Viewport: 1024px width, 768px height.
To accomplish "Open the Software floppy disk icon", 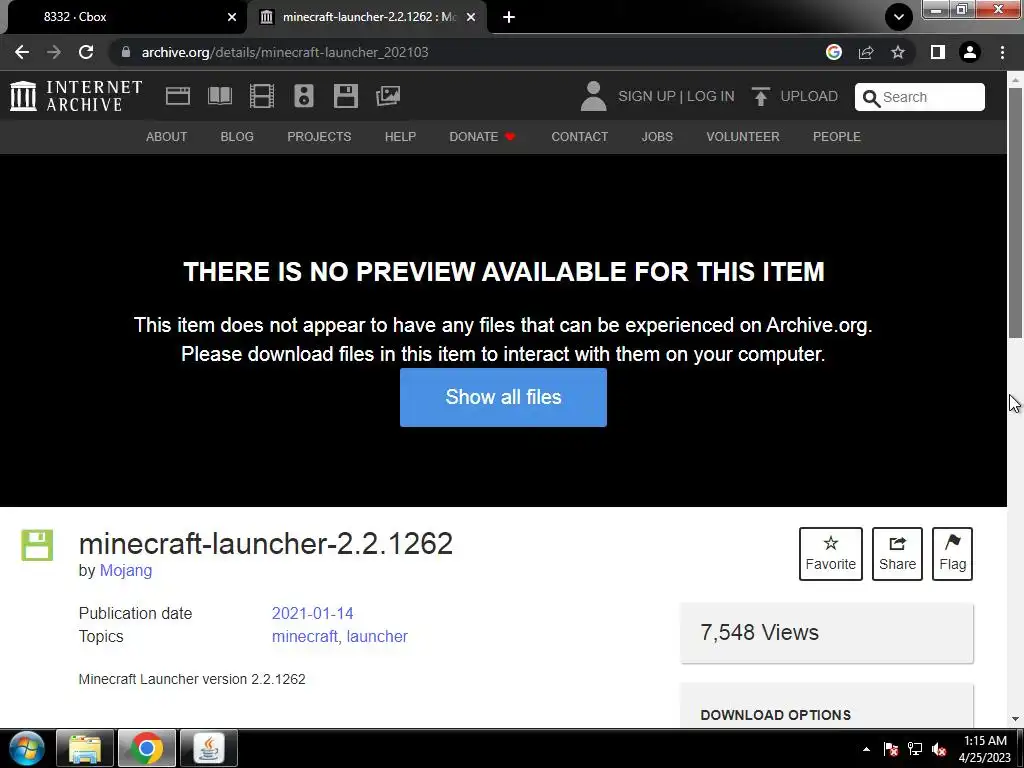I will point(345,96).
